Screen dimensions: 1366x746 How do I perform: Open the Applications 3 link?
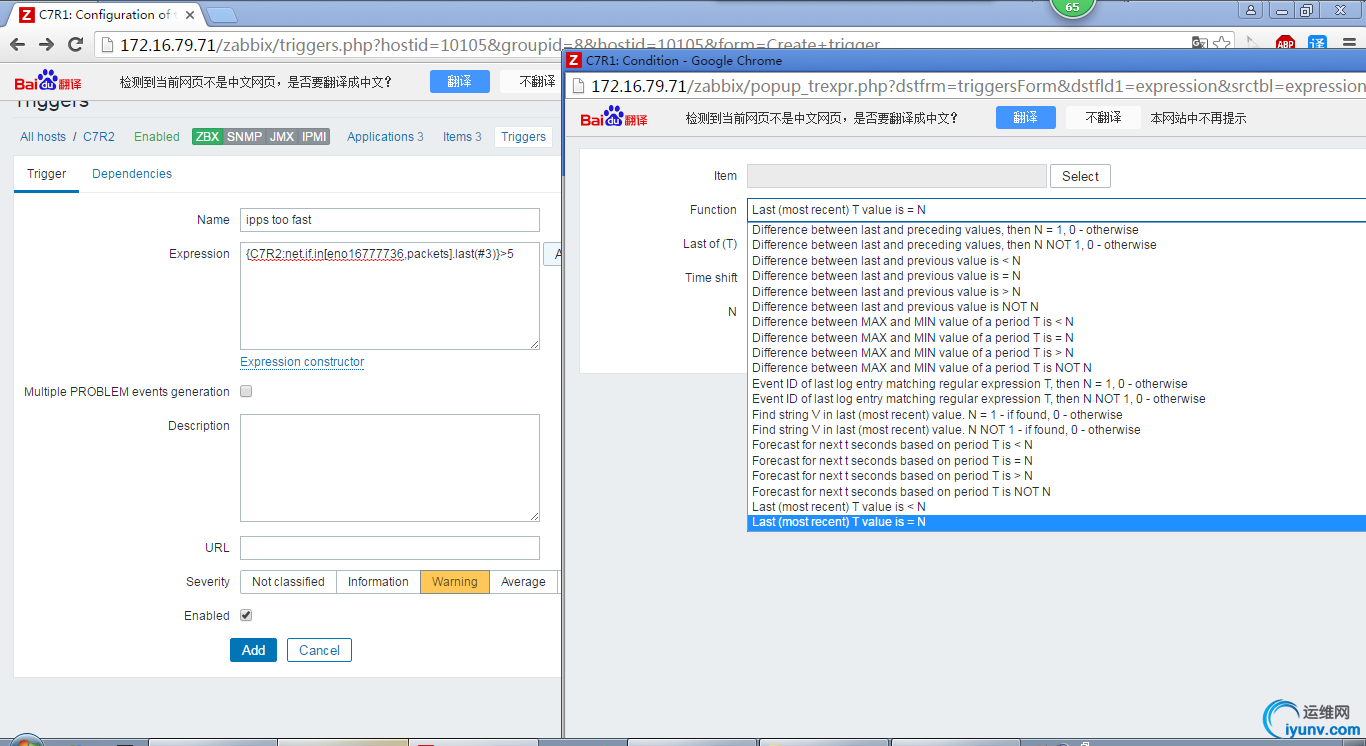385,136
